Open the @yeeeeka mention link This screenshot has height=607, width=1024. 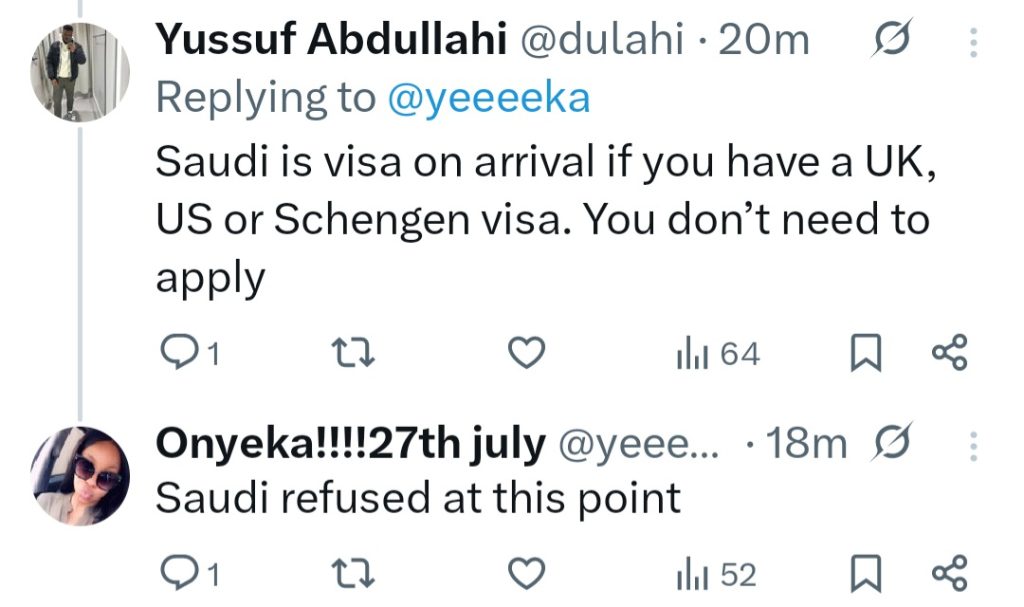pos(489,98)
